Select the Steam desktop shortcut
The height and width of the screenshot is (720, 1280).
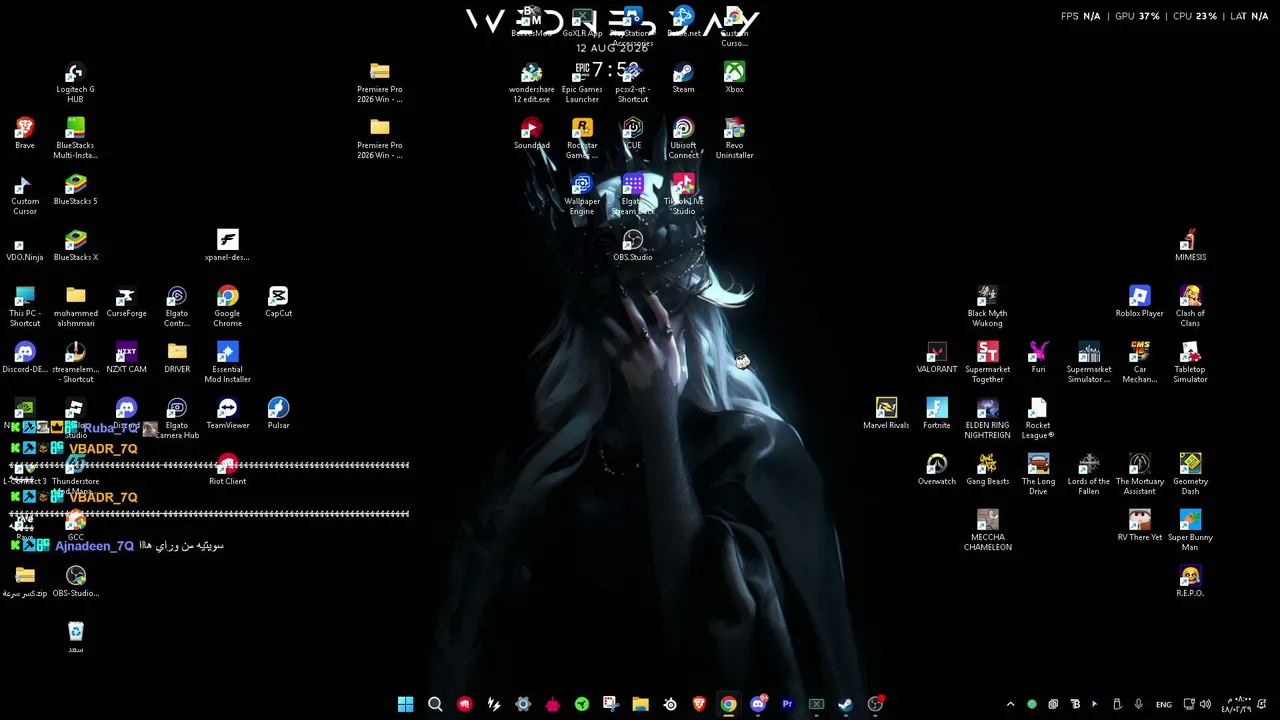click(683, 78)
